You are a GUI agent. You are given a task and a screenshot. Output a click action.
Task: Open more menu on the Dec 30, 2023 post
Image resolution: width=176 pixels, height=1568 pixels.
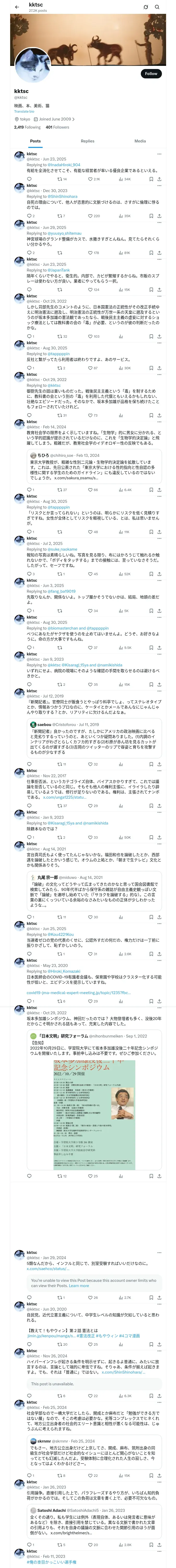(159, 186)
